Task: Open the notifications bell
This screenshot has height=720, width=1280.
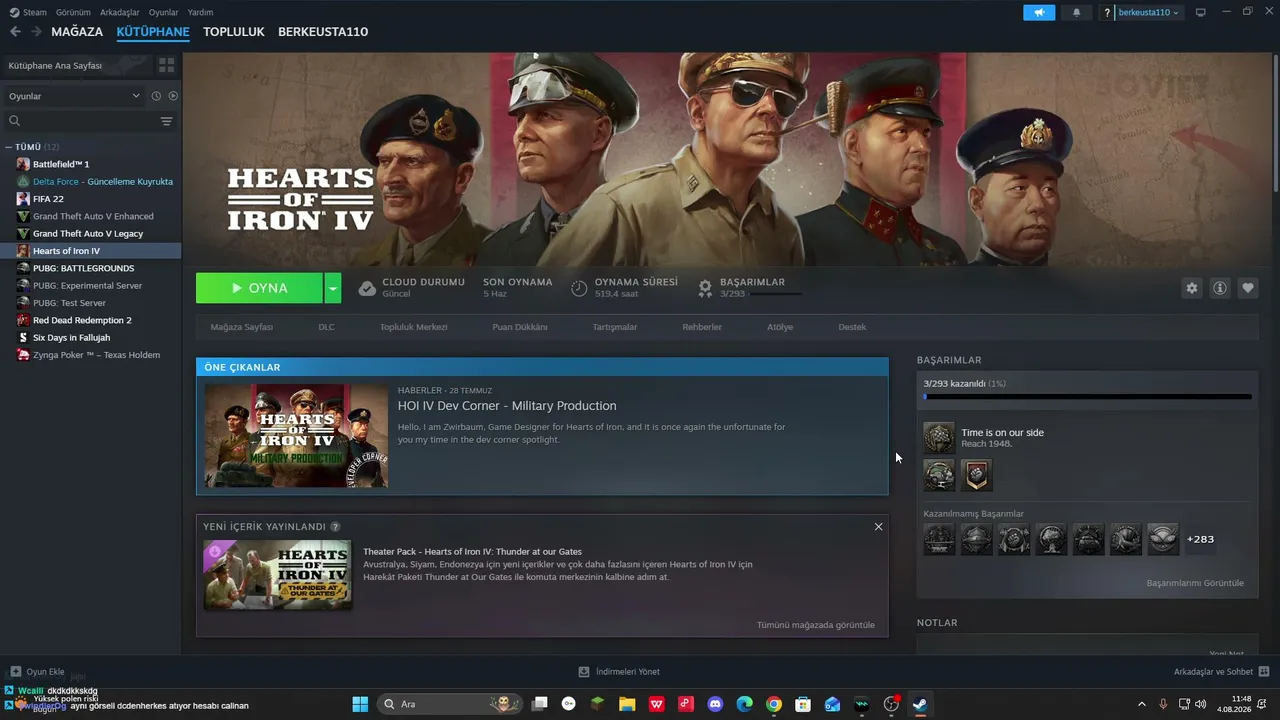Action: [1076, 12]
